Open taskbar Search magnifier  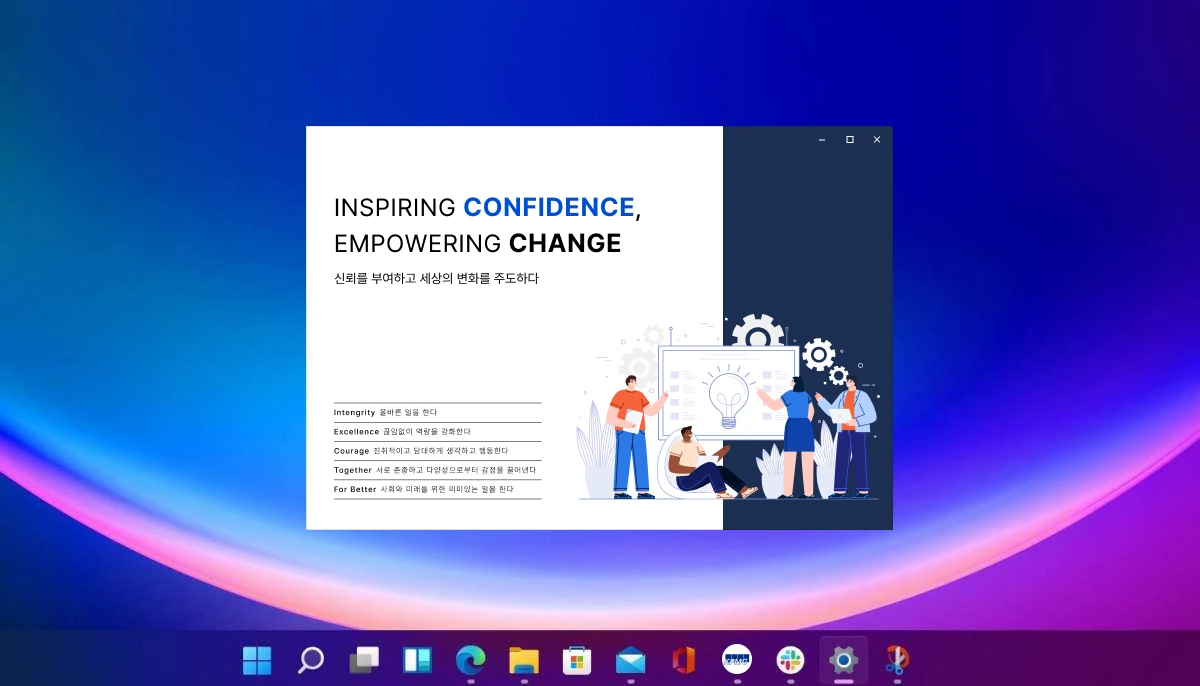(x=311, y=660)
